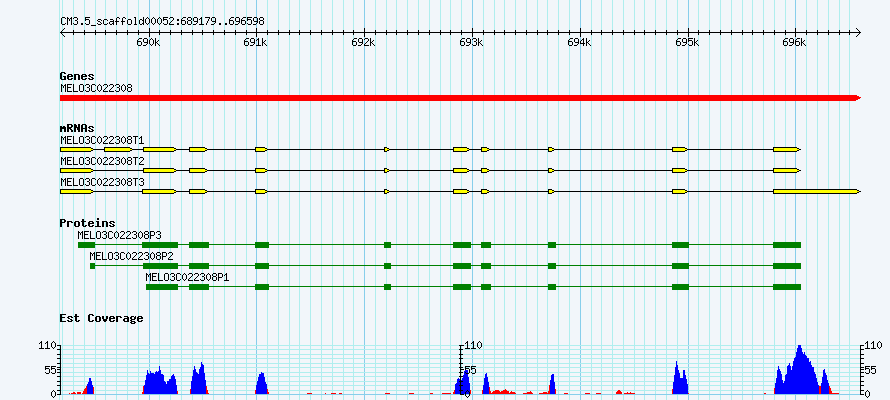Image resolution: width=890 pixels, height=400 pixels.
Task: Open the MELO3C022308P3 protein label
Action: point(120,235)
